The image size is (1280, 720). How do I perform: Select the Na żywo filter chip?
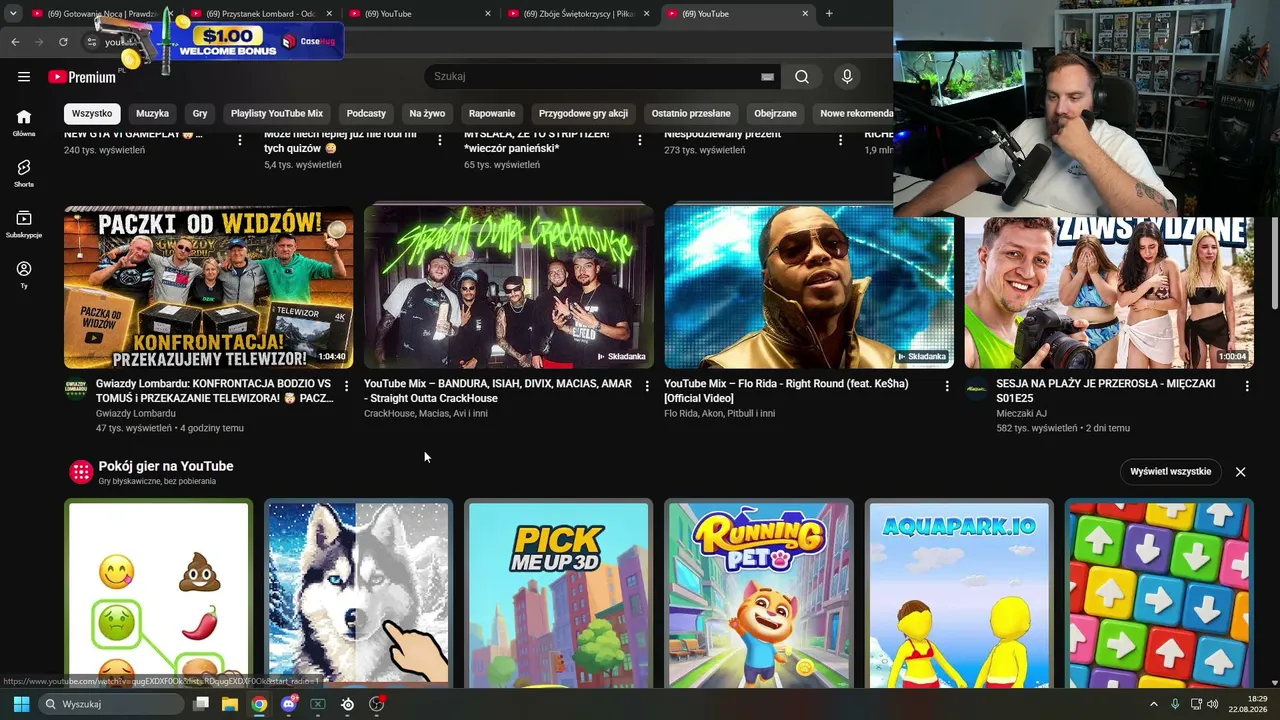coord(427,114)
